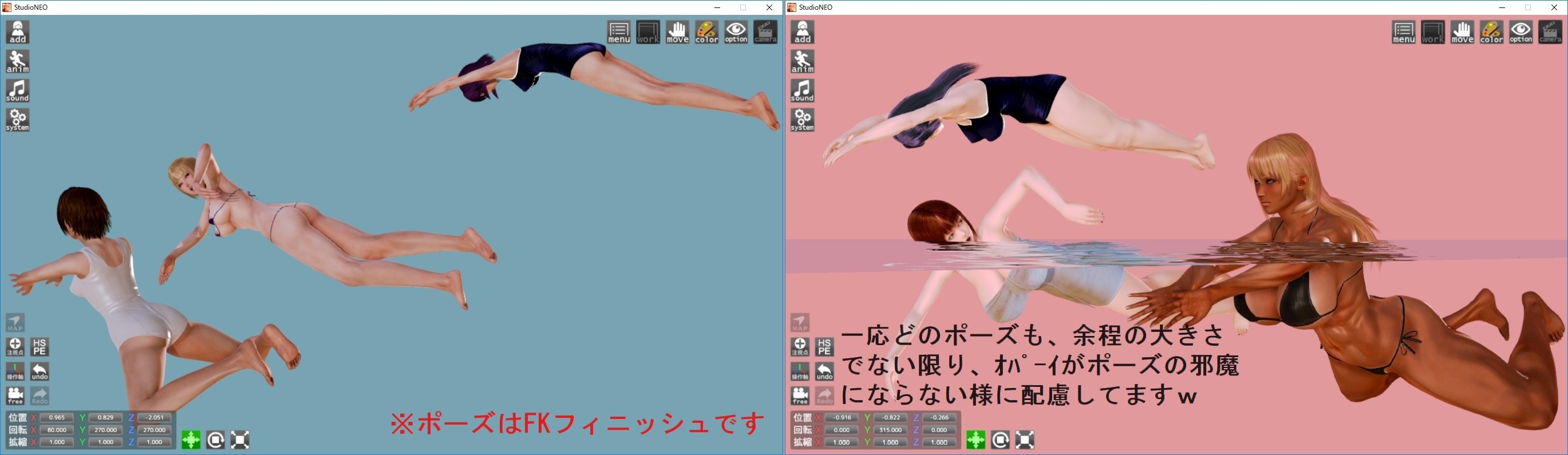1568x455 pixels.
Task: Edit position Z field showing -2.051
Action: [154, 417]
